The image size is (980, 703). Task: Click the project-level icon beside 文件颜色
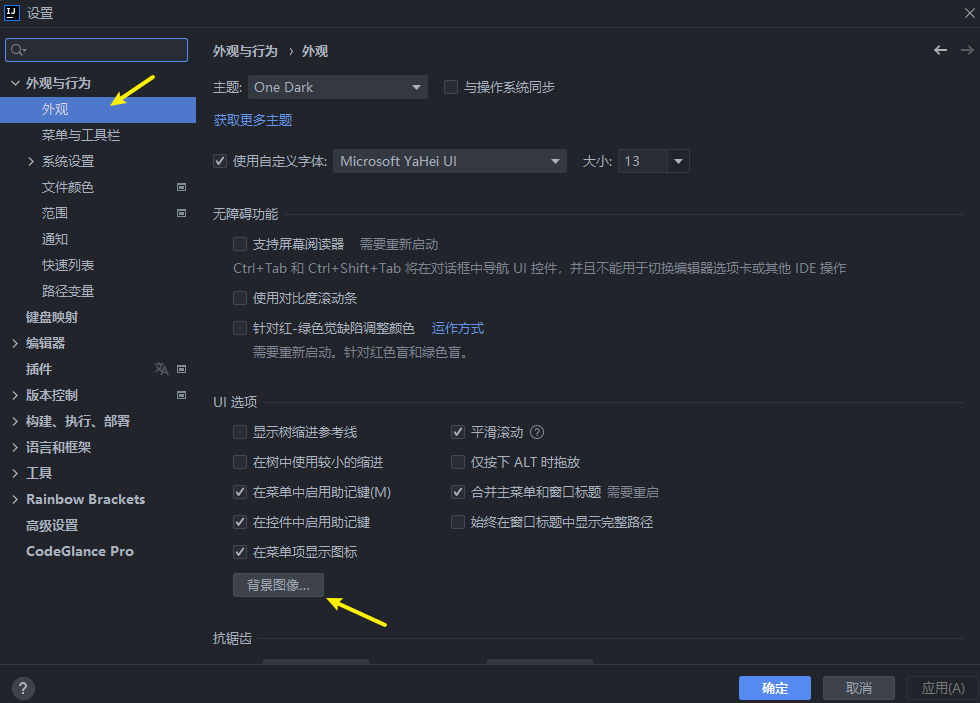pyautogui.click(x=182, y=187)
